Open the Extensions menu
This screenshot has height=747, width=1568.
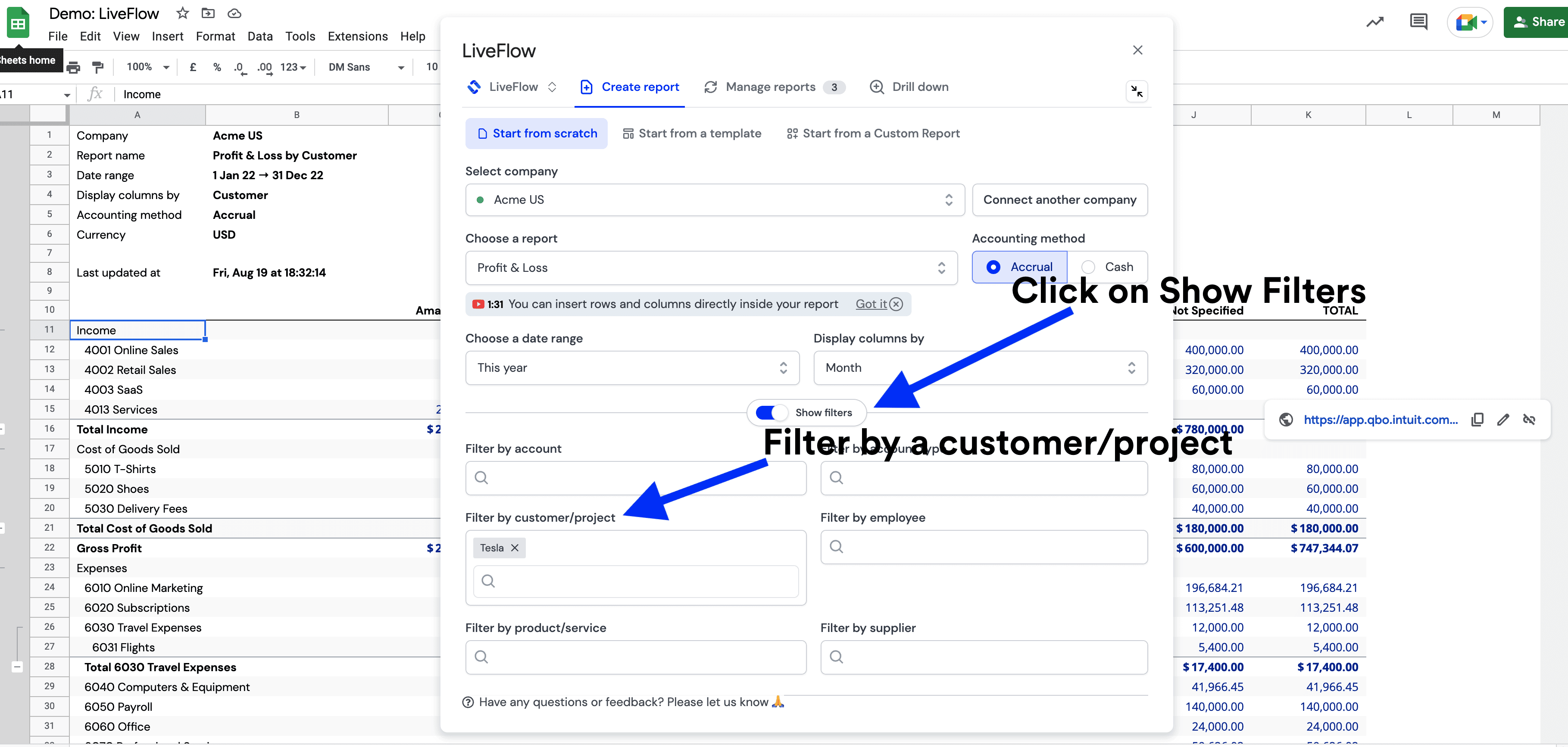[357, 36]
